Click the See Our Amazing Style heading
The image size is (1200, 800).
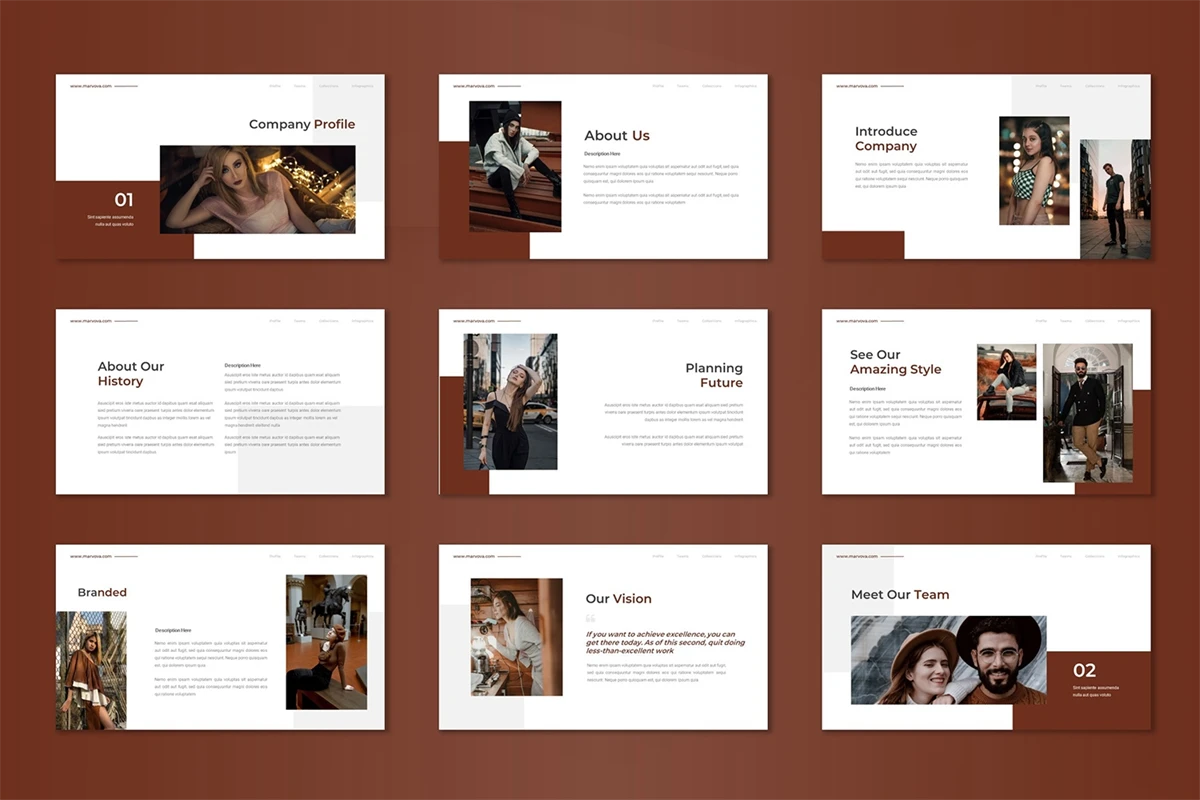coord(895,362)
